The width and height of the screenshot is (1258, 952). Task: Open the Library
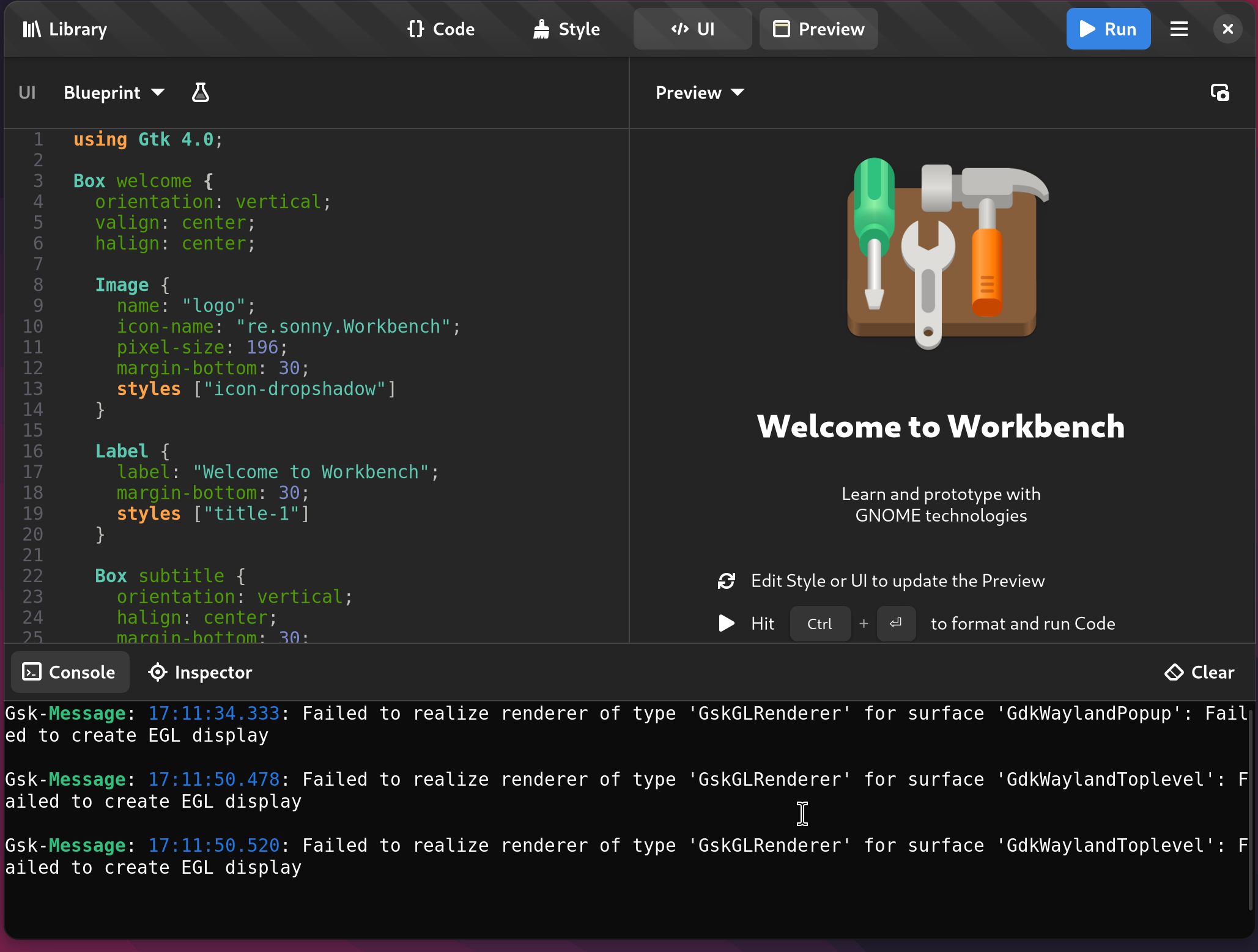point(65,29)
